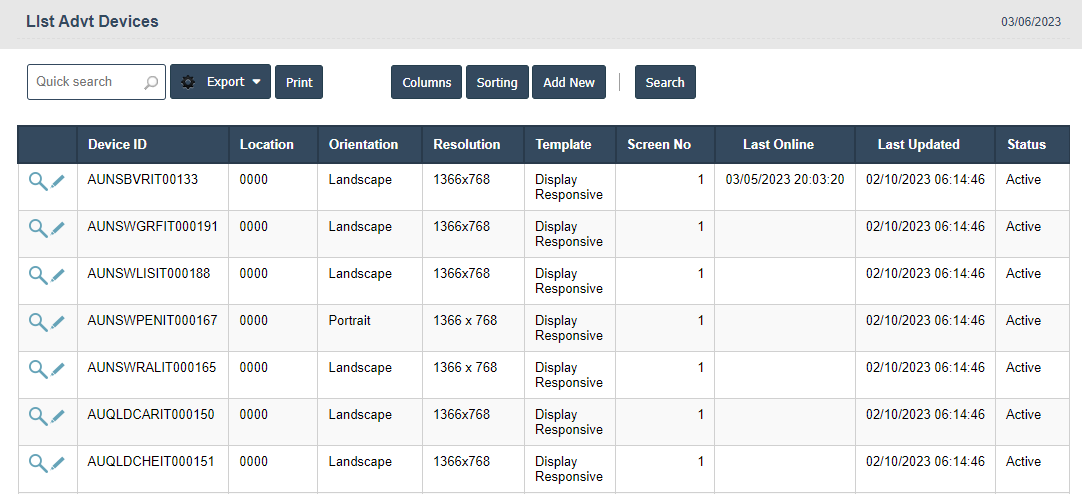Image resolution: width=1082 pixels, height=494 pixels.
Task: Click the Search button in the toolbar
Action: 665,82
